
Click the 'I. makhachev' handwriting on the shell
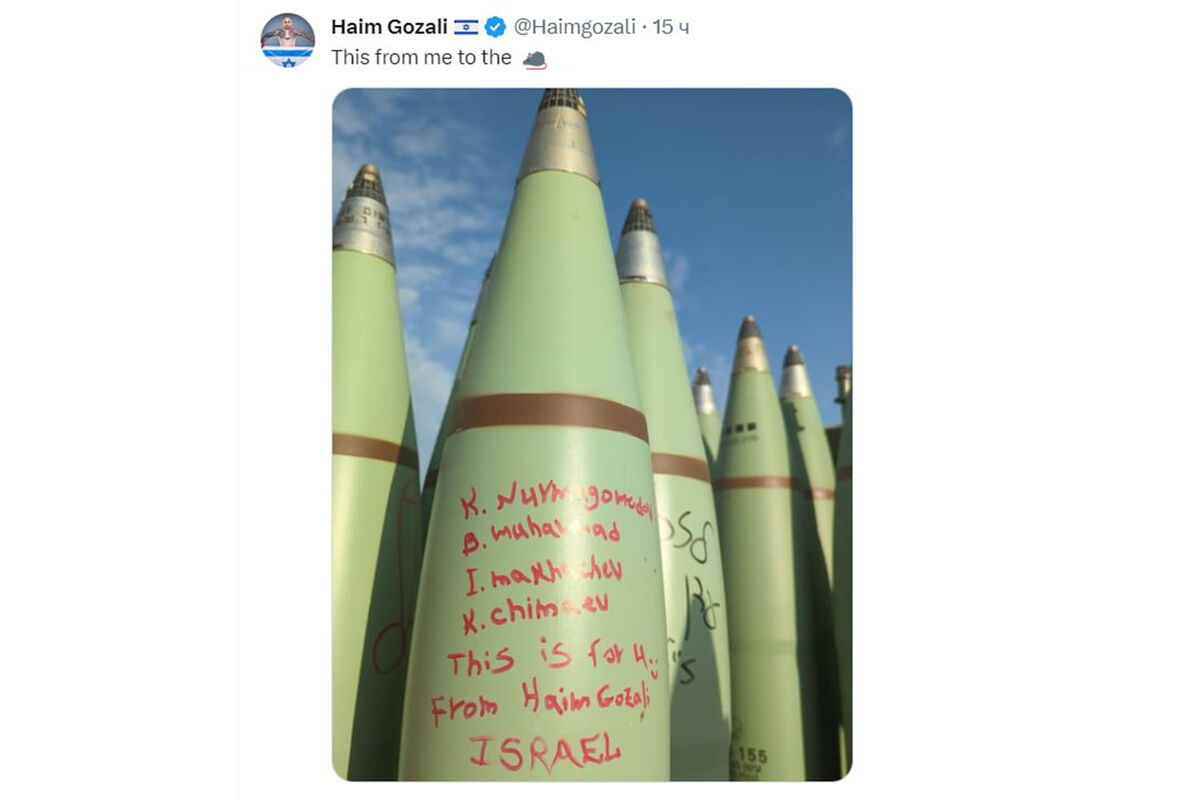tap(543, 573)
